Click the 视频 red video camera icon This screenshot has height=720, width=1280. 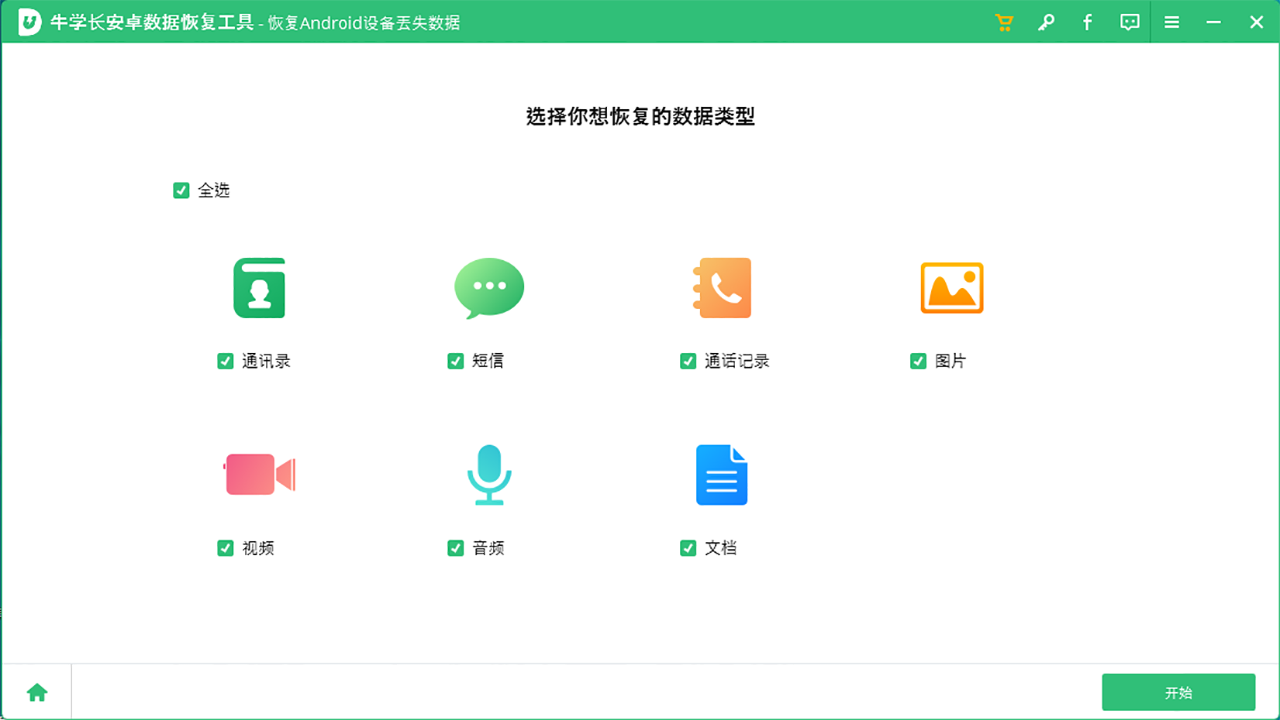(x=259, y=474)
